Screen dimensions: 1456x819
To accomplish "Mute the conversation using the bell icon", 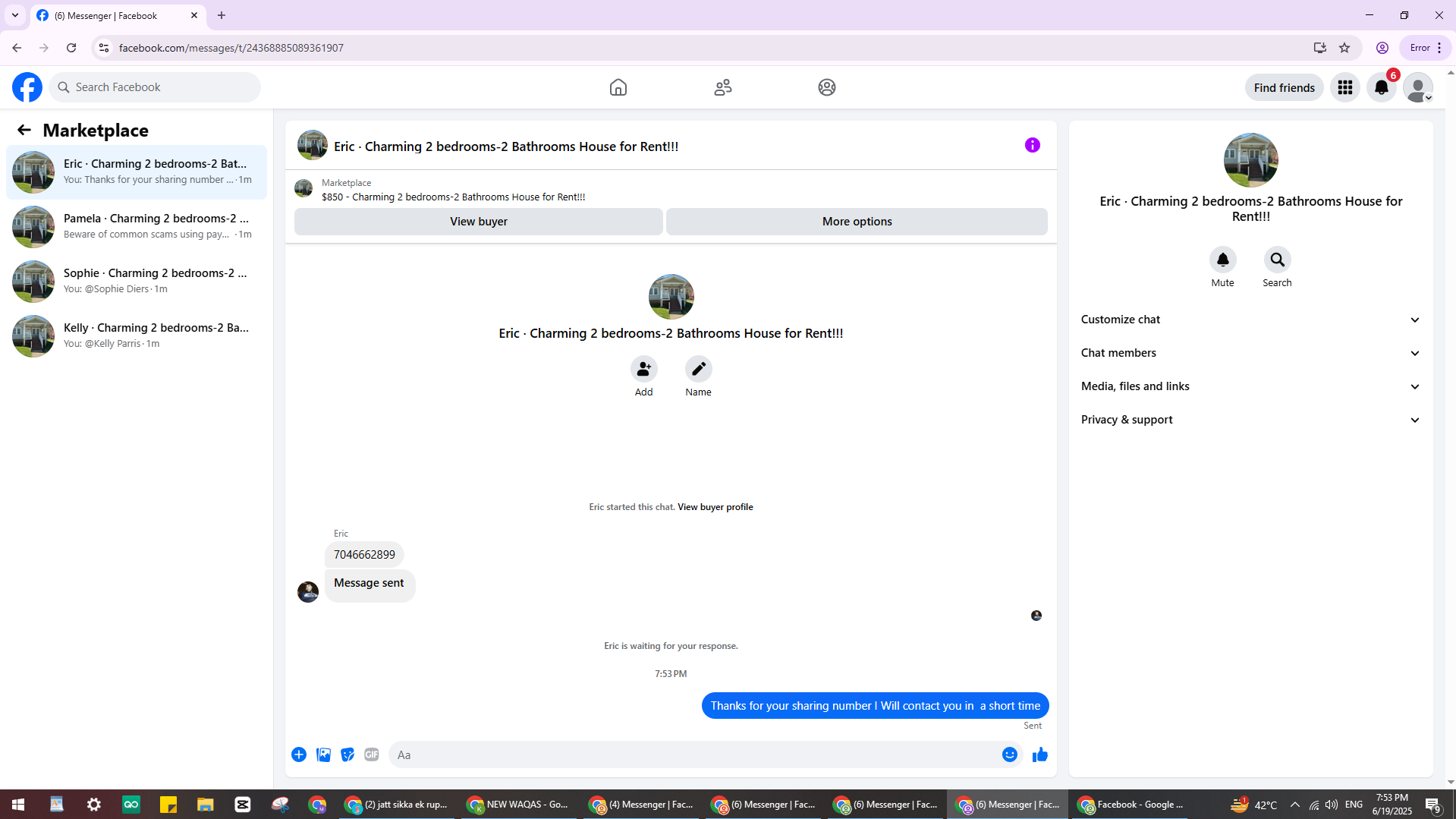I will pyautogui.click(x=1223, y=260).
